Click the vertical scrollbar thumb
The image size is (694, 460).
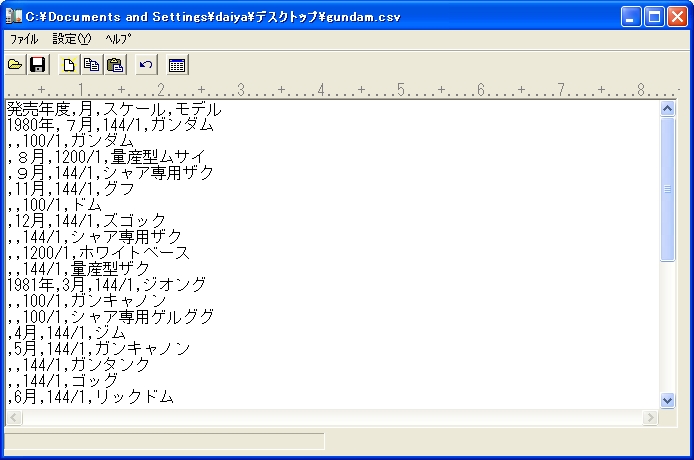(667, 189)
